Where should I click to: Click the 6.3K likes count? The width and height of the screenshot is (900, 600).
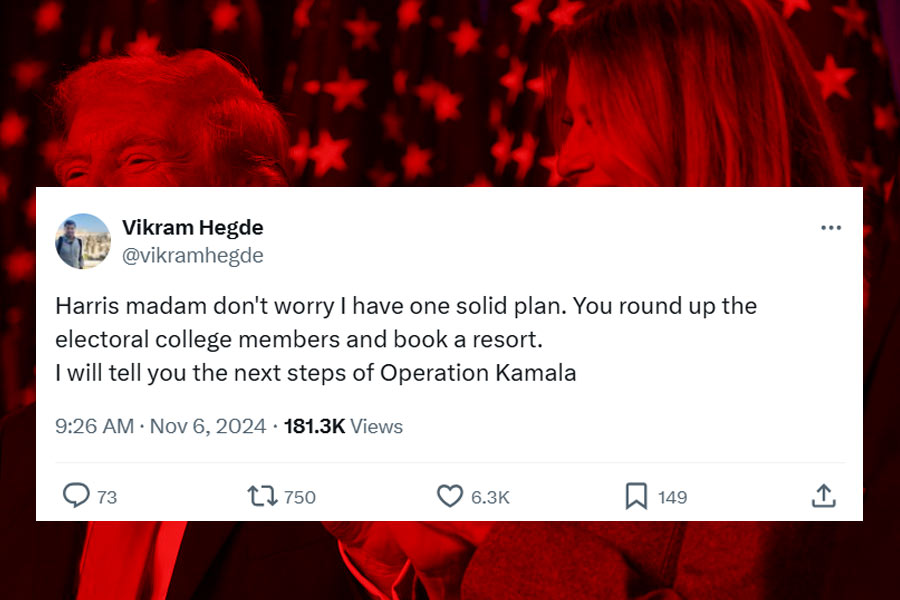tap(490, 497)
